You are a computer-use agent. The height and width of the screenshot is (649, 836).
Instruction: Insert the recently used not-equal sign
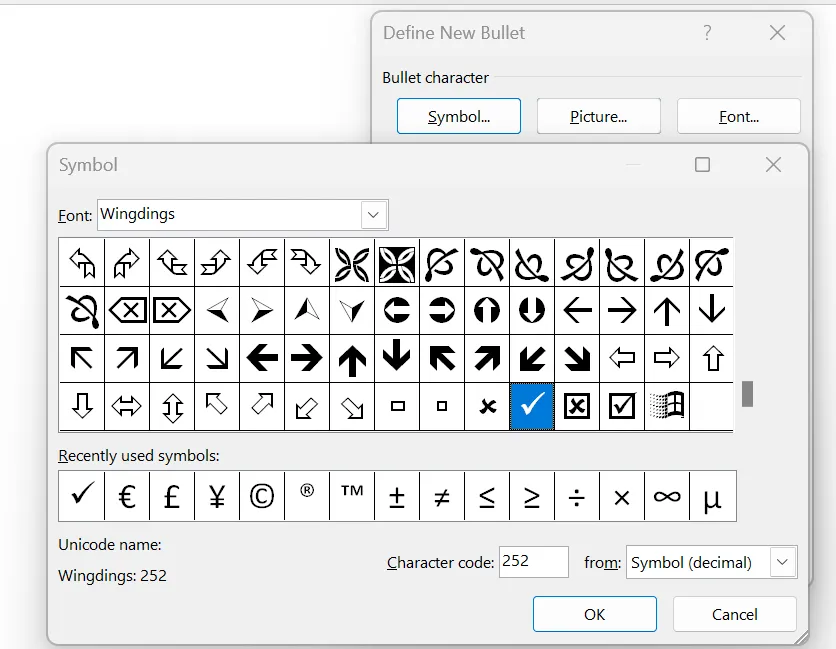point(442,496)
